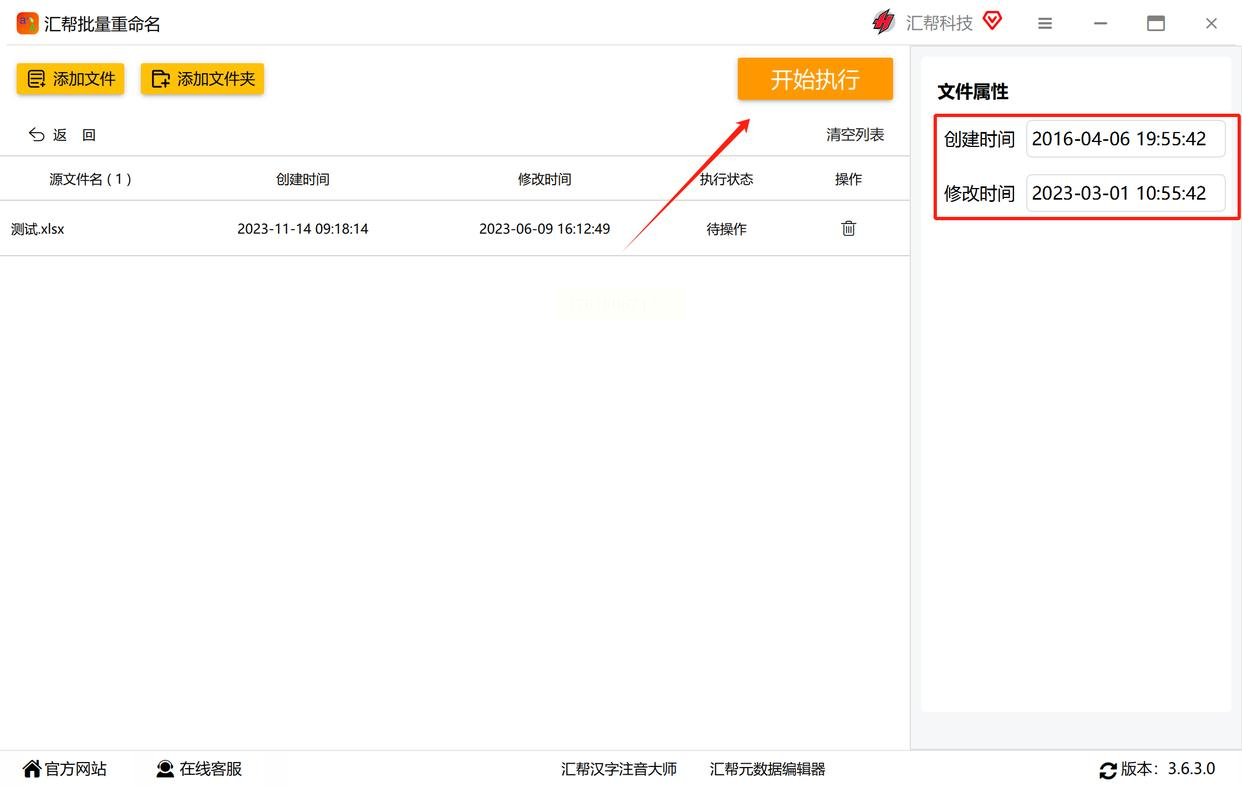Maximize the application window

point(1155,23)
